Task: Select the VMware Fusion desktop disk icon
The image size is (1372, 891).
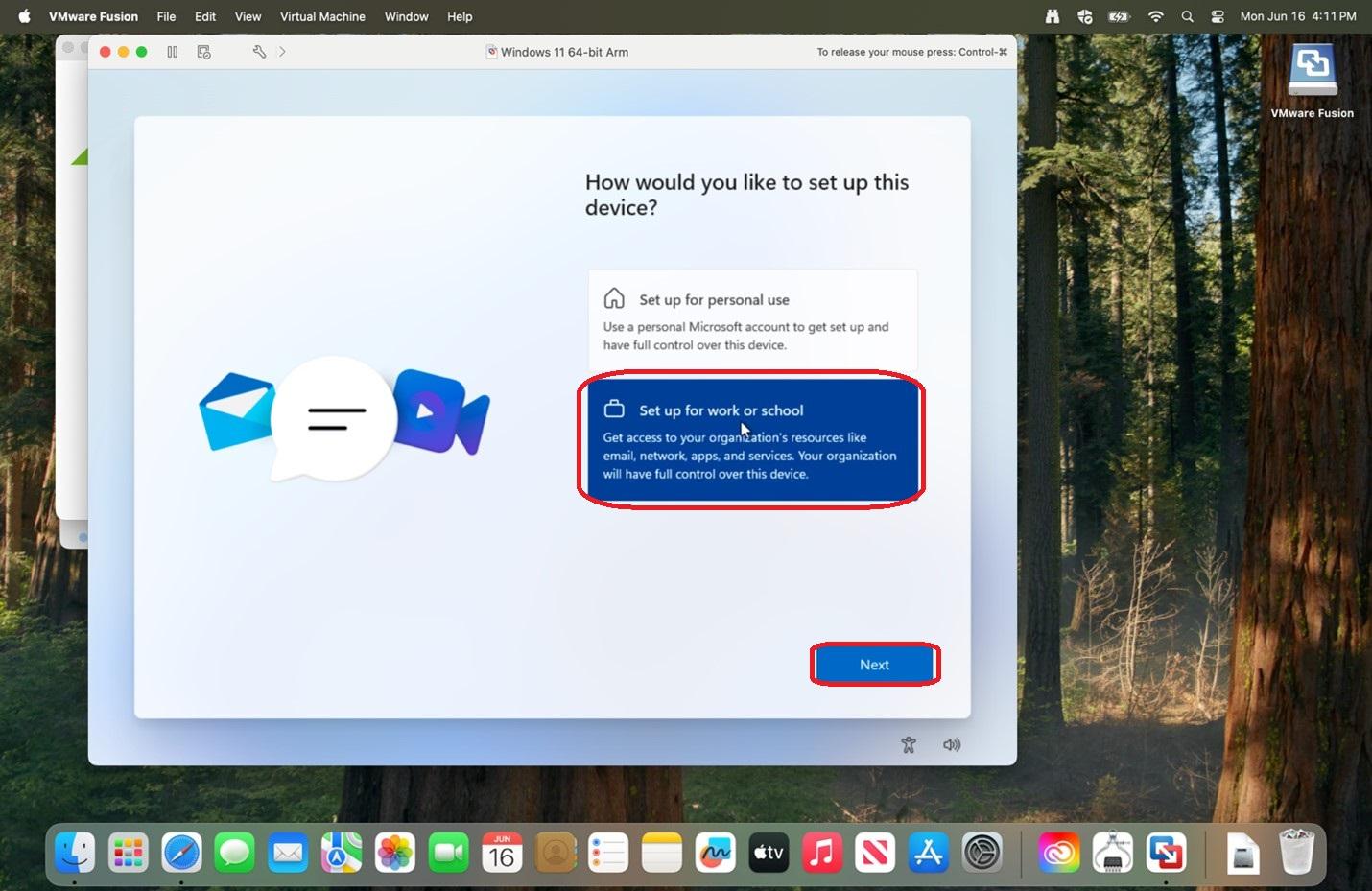Action: coord(1313,70)
